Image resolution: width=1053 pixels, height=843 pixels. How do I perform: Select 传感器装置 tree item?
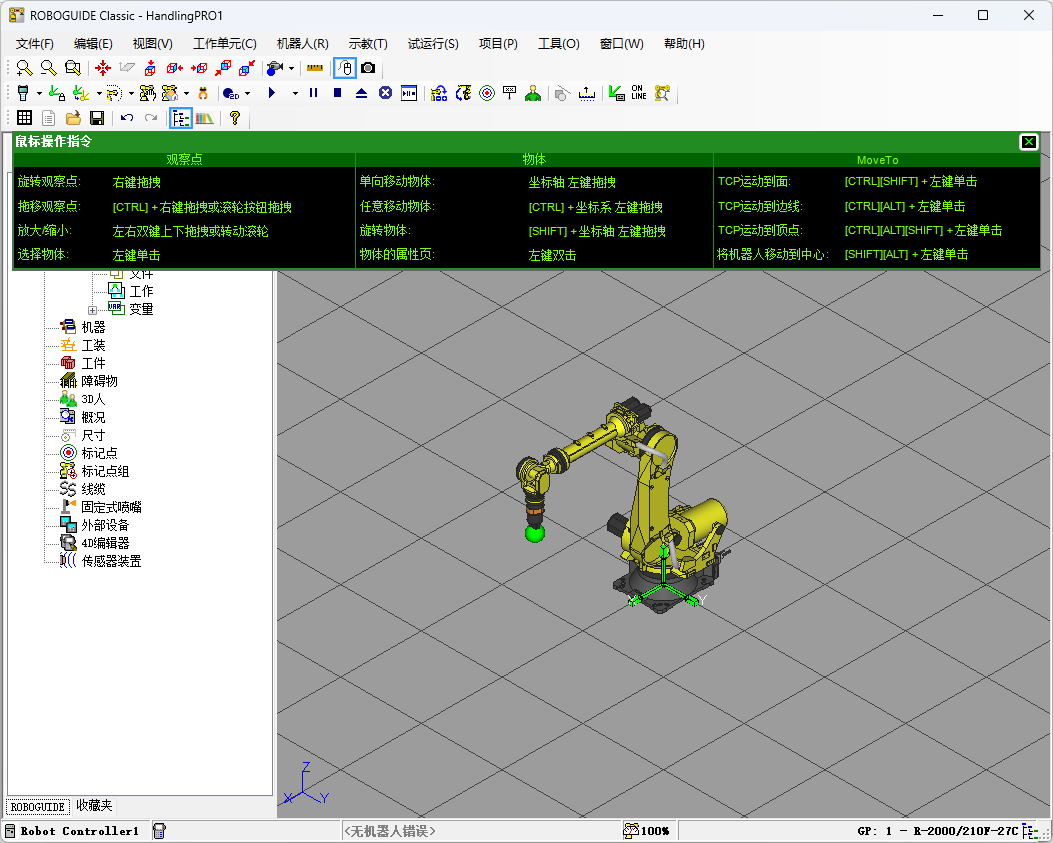pos(111,561)
